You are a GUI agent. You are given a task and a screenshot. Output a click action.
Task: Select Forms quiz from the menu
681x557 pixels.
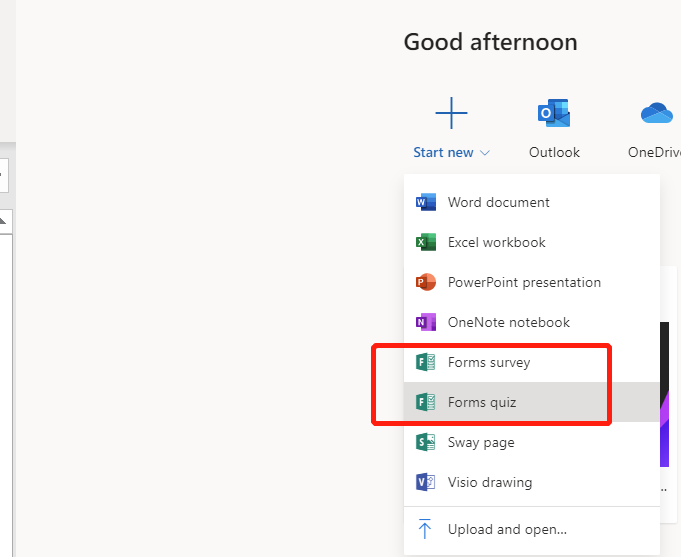pyautogui.click(x=532, y=402)
